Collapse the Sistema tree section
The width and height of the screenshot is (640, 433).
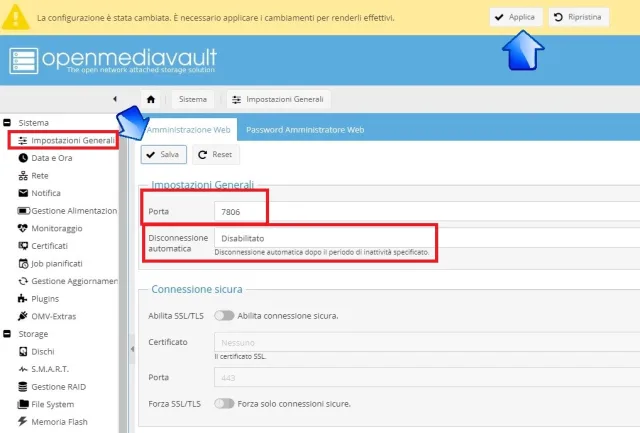[8, 122]
